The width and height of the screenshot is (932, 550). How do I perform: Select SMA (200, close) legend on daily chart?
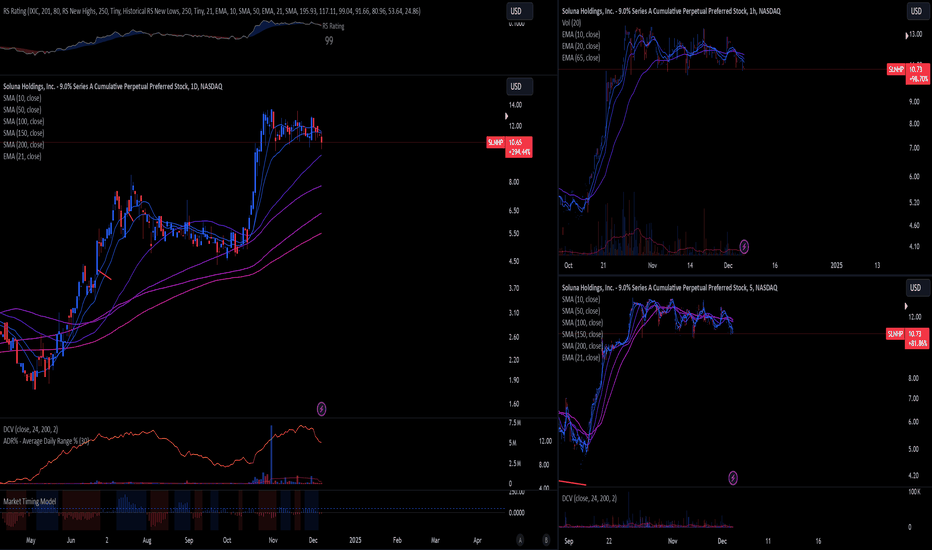[23, 144]
